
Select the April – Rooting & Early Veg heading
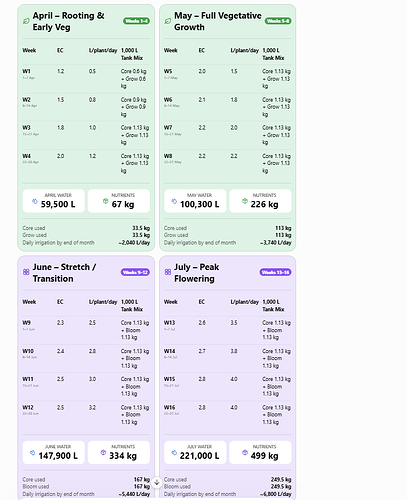coord(68,21)
